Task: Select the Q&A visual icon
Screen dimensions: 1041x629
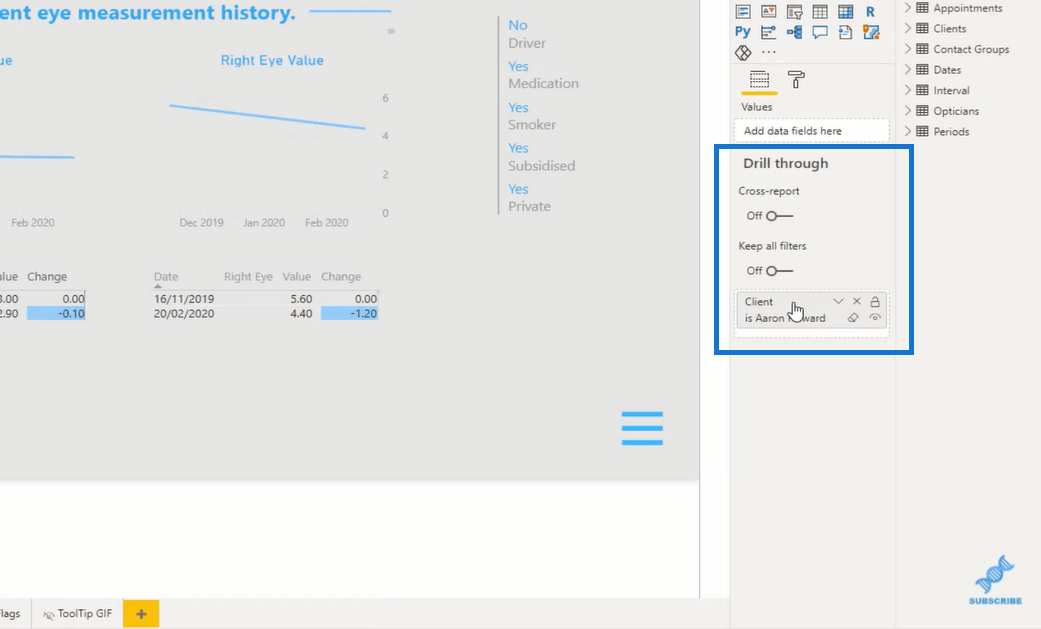Action: point(820,32)
